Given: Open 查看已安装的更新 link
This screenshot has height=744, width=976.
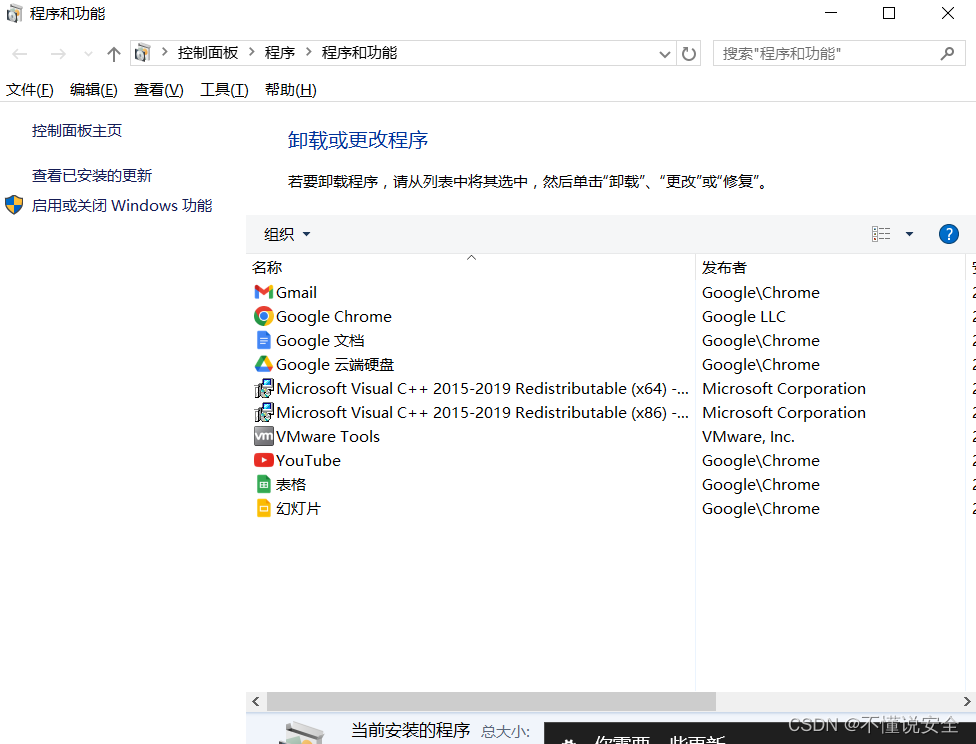Looking at the screenshot, I should pyautogui.click(x=92, y=176).
